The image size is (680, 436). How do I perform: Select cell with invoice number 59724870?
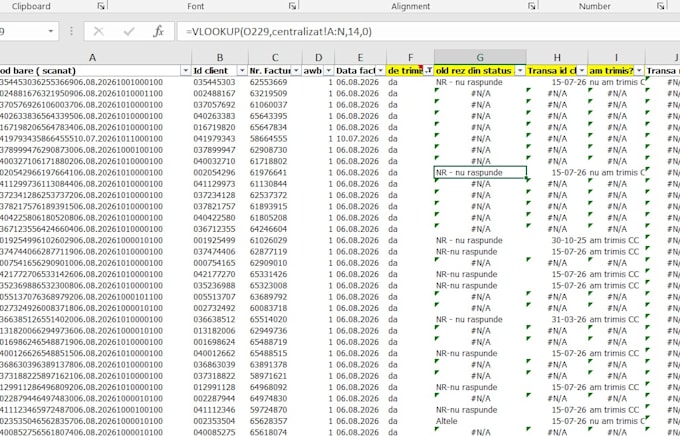pyautogui.click(x=275, y=410)
